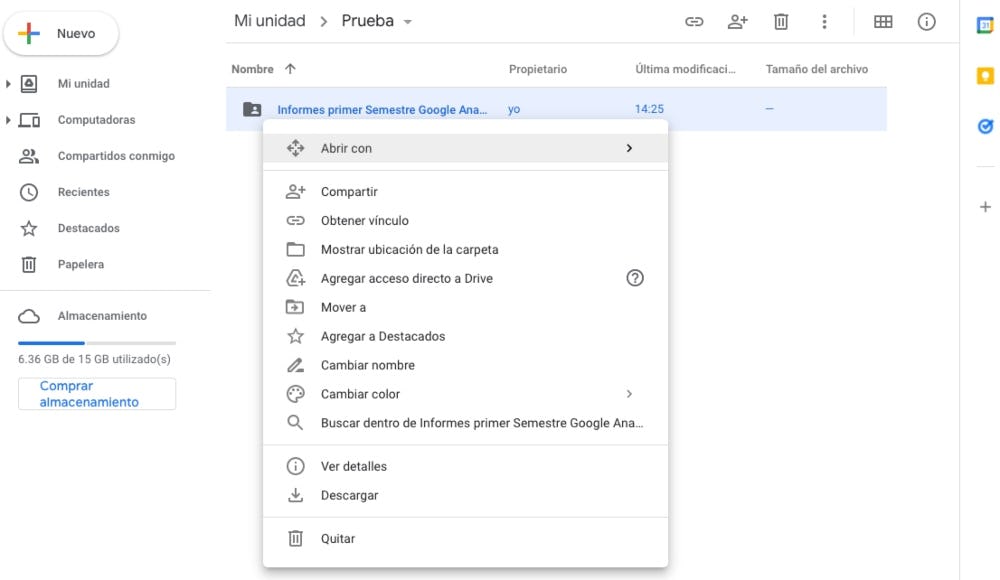The height and width of the screenshot is (580, 1000).
Task: Choose Descargar in the context menu
Action: pyautogui.click(x=349, y=495)
